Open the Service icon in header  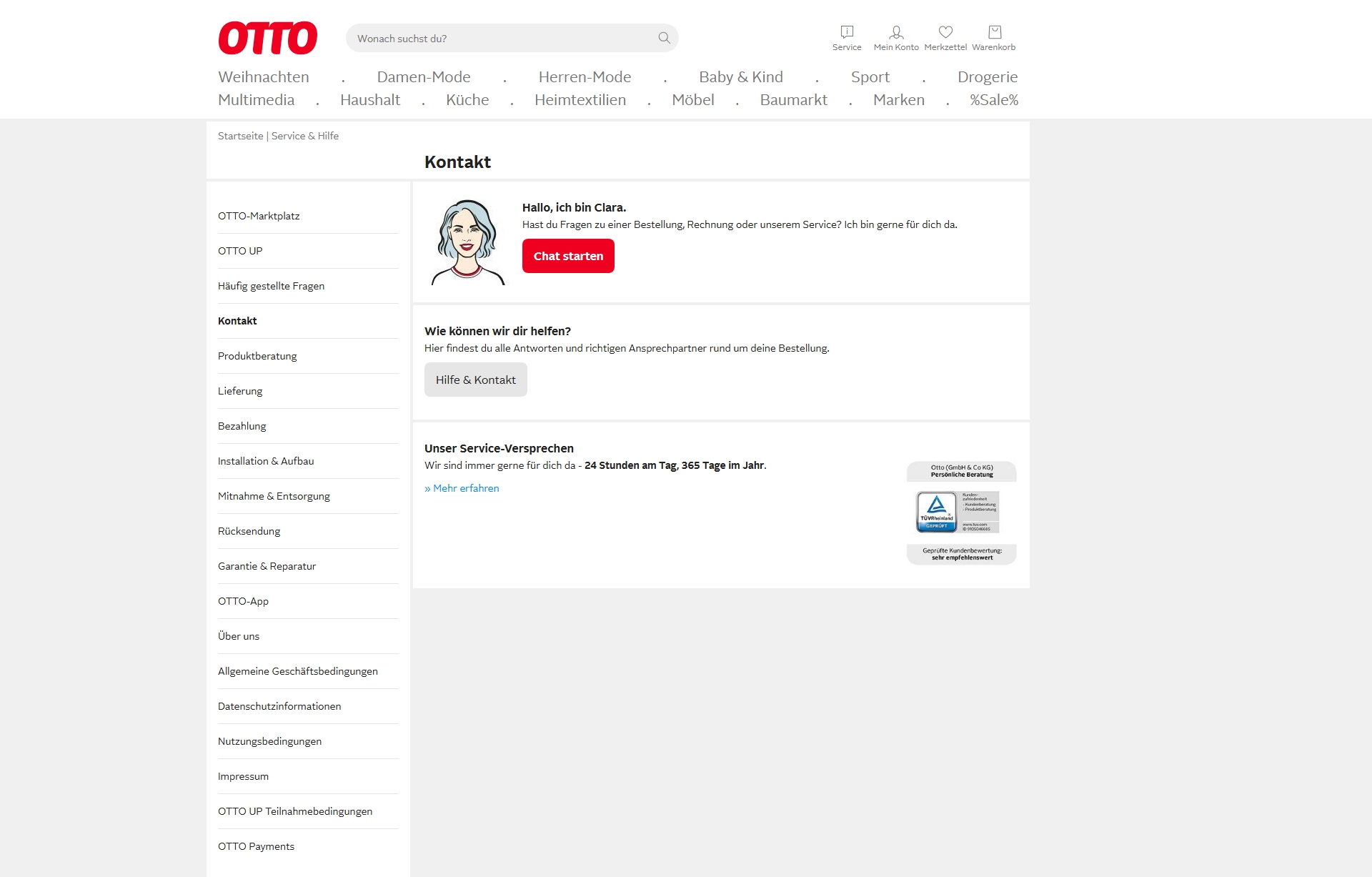coord(847,38)
